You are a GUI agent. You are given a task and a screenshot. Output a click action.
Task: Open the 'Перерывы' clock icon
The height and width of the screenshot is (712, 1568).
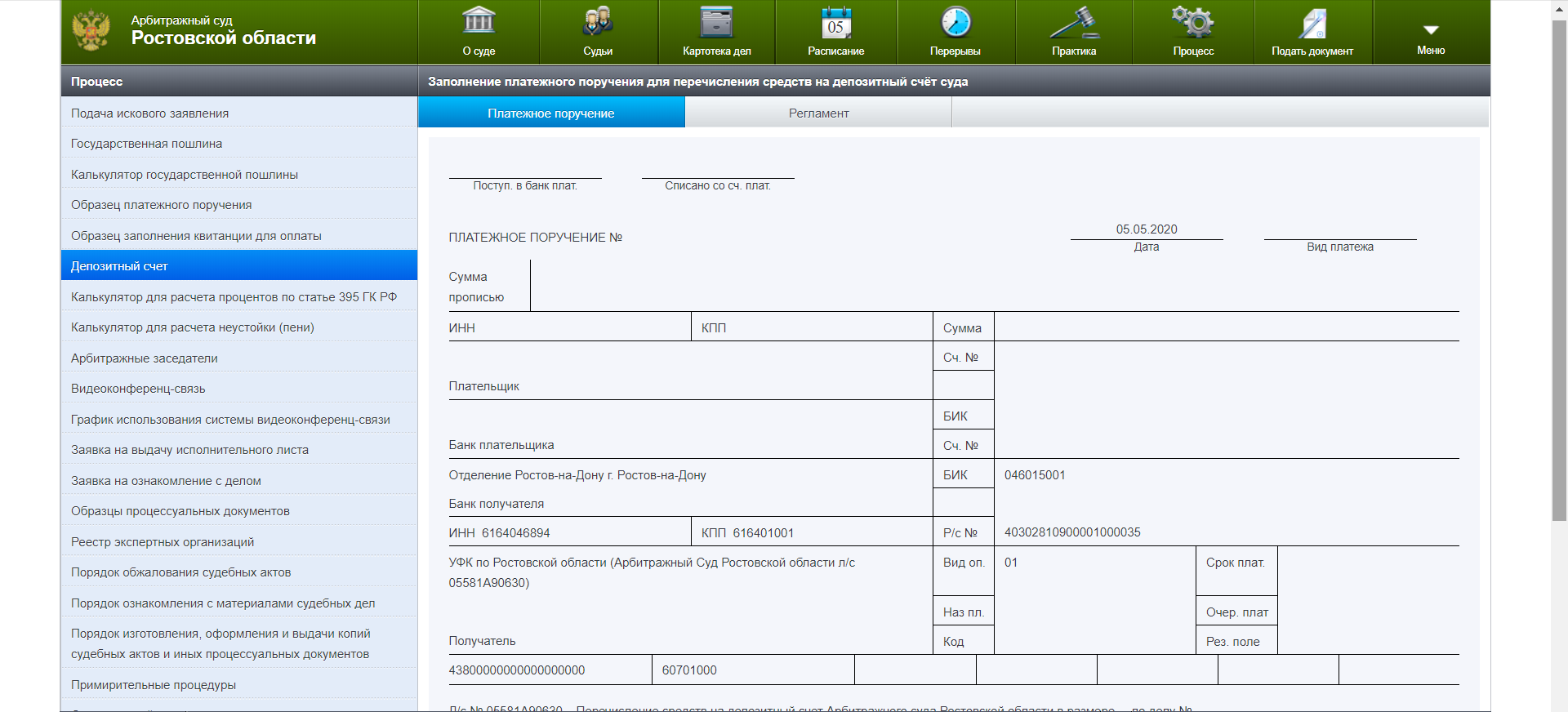[x=955, y=21]
